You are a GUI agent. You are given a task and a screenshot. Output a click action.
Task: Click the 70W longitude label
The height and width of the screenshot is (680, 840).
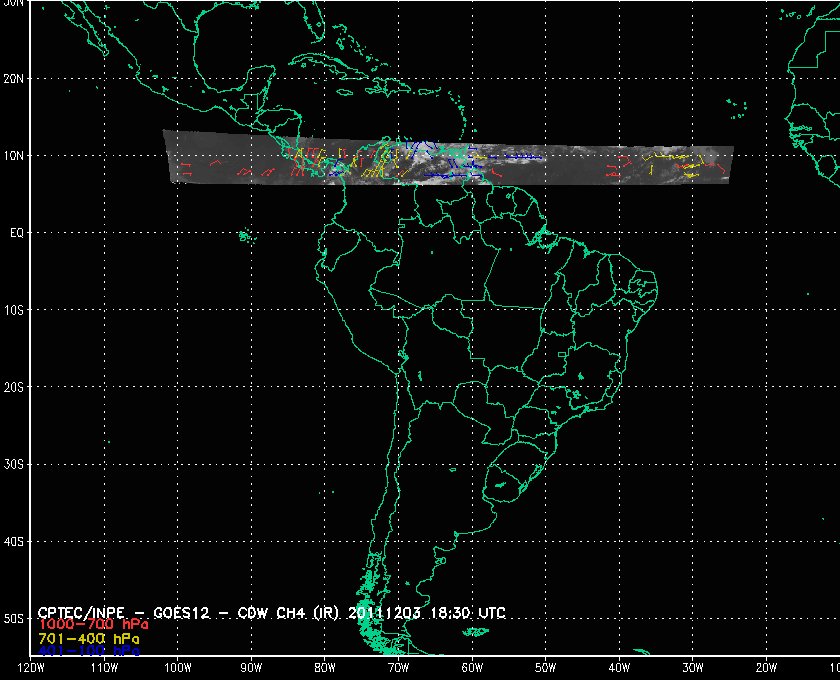point(398,668)
